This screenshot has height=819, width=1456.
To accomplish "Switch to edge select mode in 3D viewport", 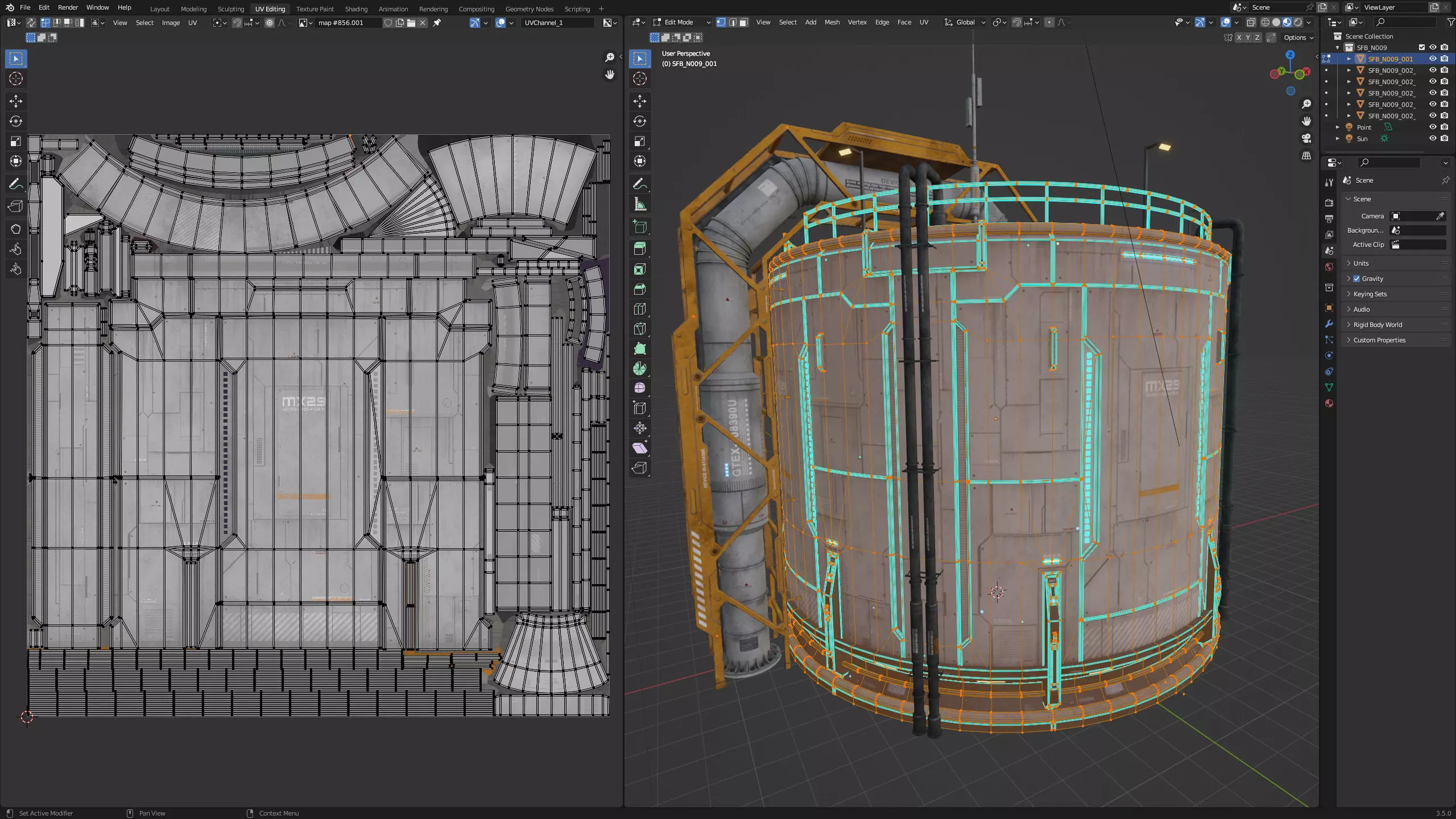I will [x=732, y=22].
